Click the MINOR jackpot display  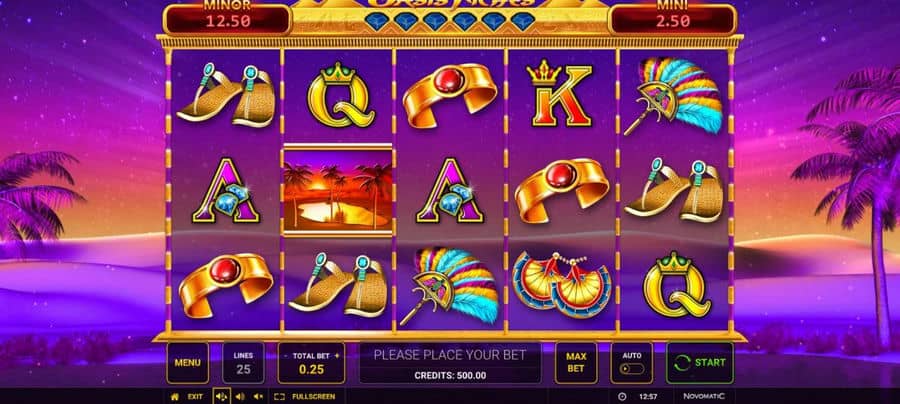point(227,19)
